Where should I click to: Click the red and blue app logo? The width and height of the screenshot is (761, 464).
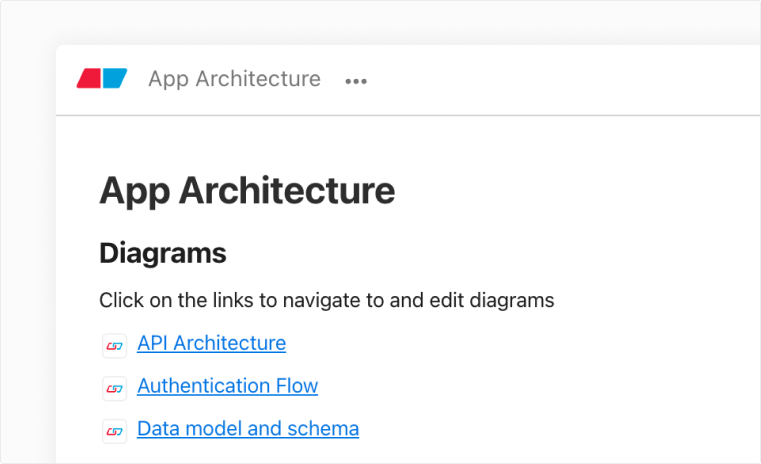102,79
